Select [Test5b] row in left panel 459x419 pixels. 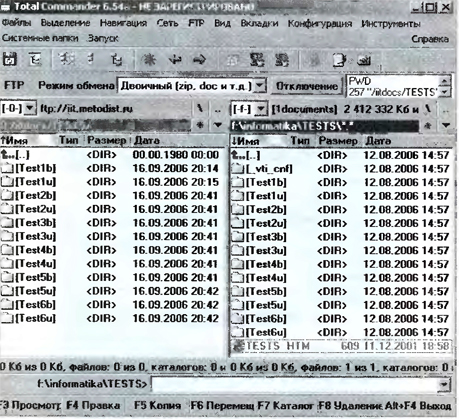(x=112, y=277)
